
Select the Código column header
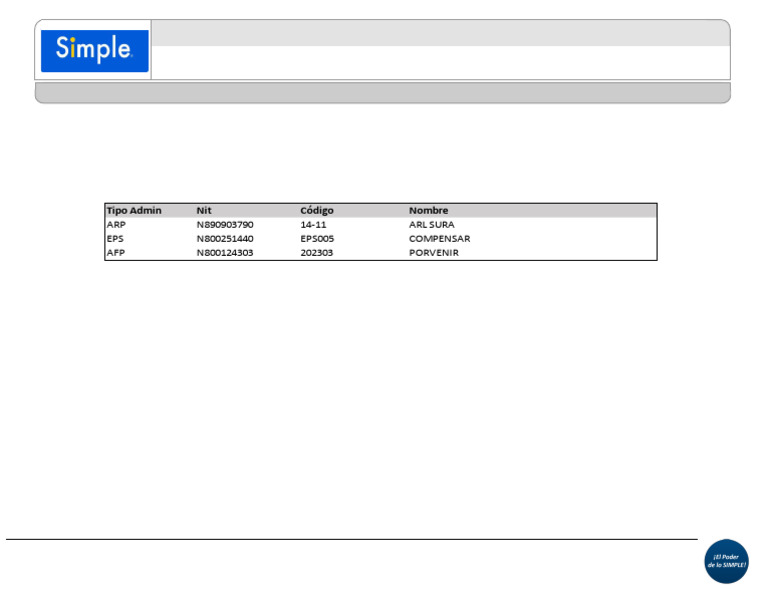click(x=317, y=211)
